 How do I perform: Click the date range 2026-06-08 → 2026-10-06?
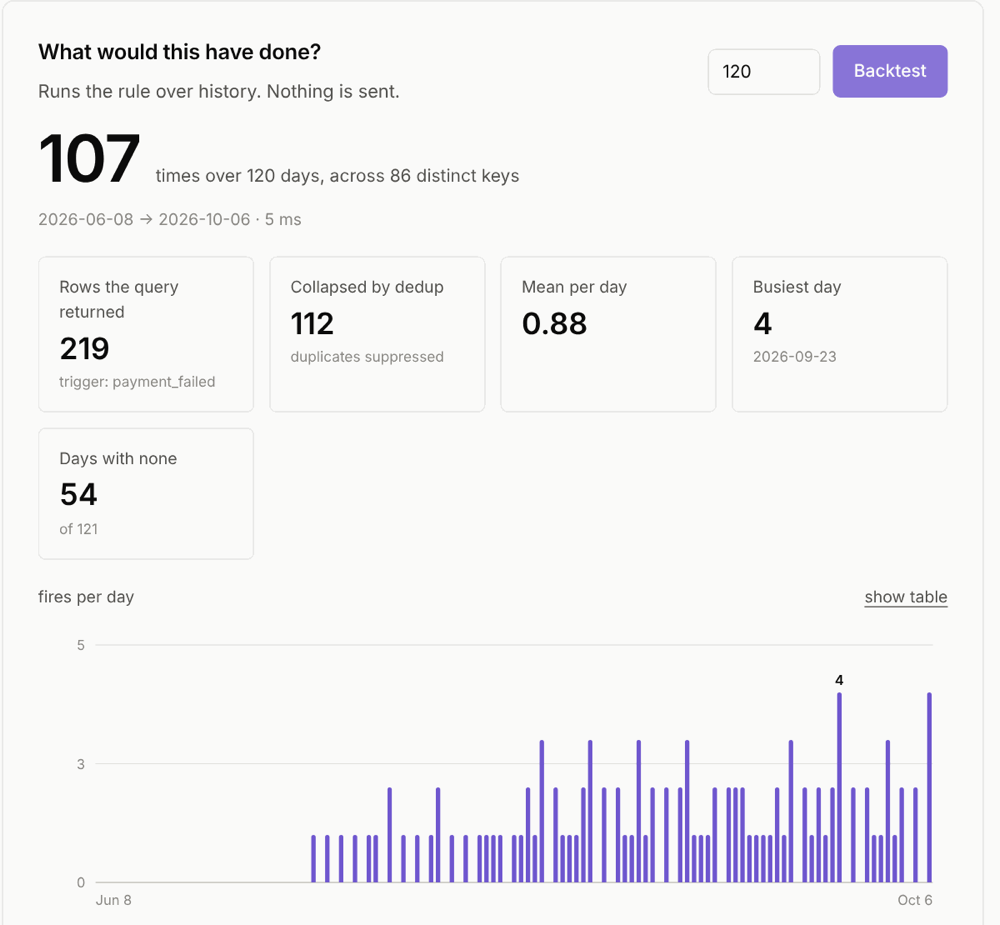click(144, 219)
